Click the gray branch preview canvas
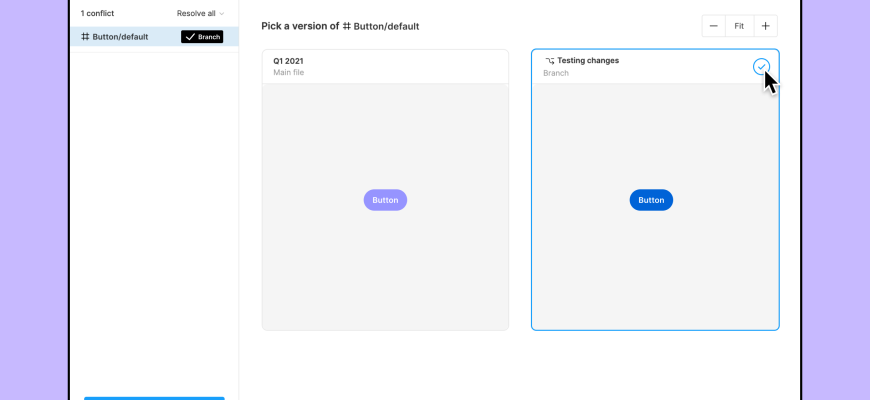 point(655,270)
